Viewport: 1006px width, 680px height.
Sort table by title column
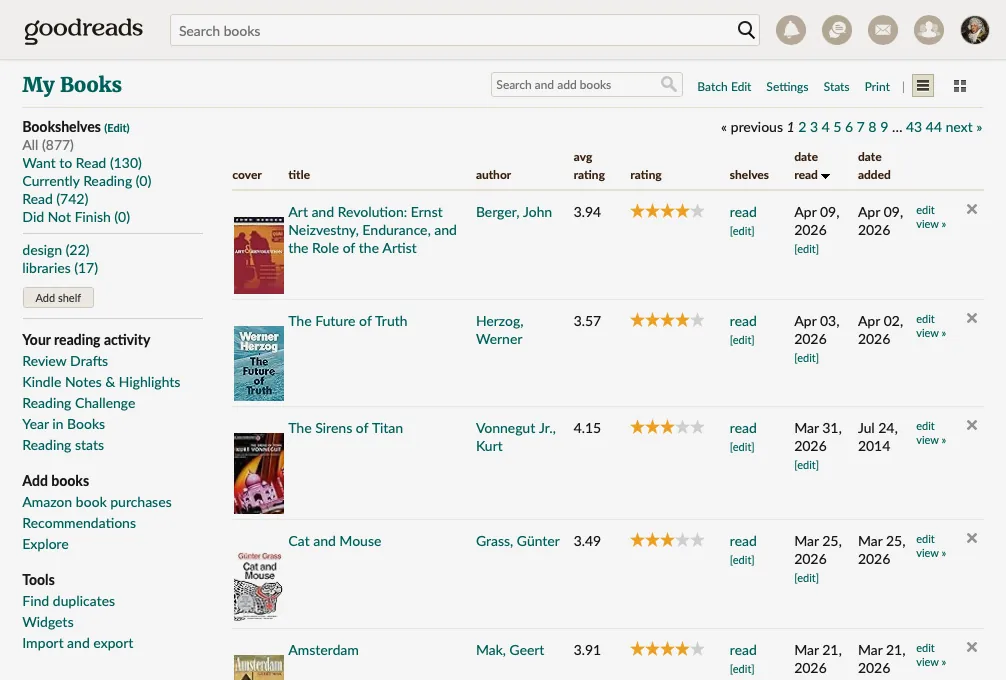click(x=299, y=174)
